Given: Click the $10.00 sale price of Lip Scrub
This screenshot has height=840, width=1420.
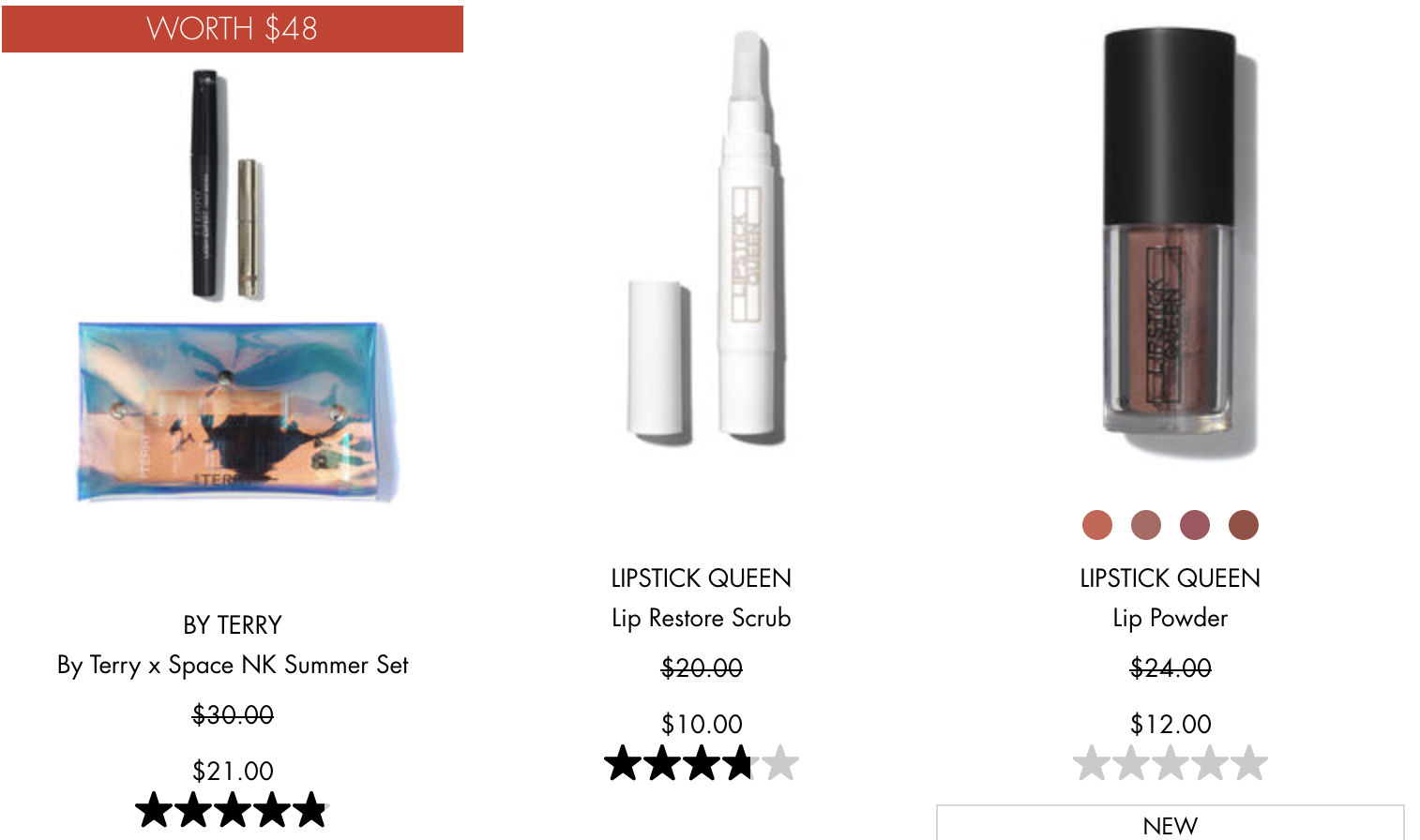Looking at the screenshot, I should point(702,725).
